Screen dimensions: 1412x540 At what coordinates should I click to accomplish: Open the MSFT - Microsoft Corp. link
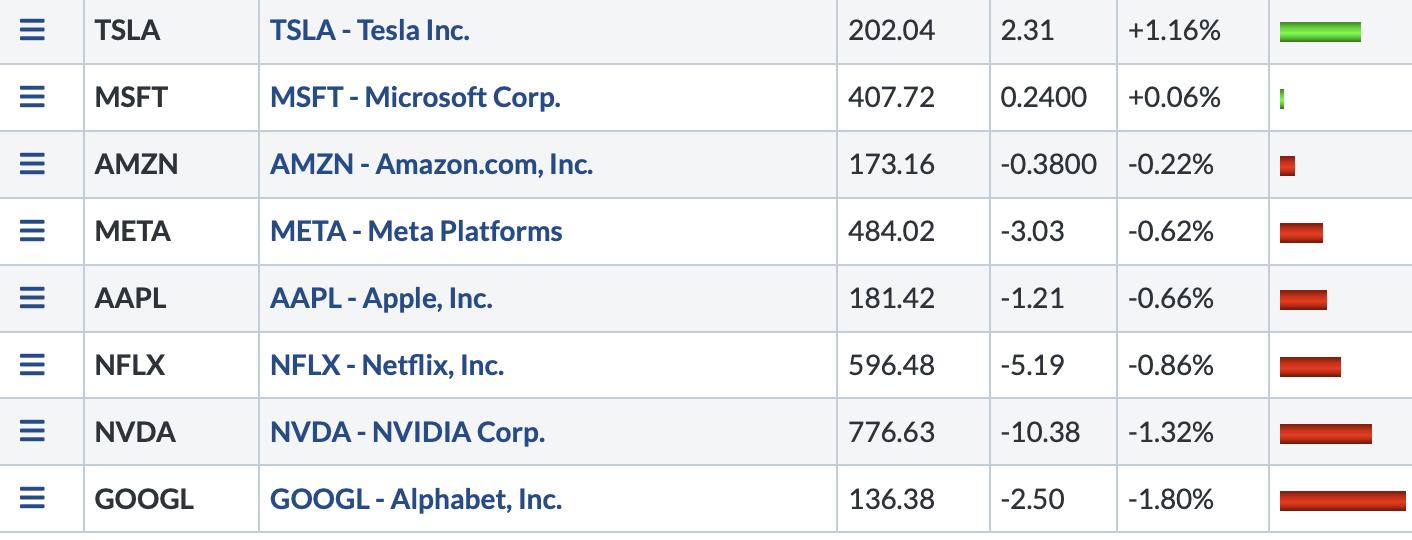(415, 98)
